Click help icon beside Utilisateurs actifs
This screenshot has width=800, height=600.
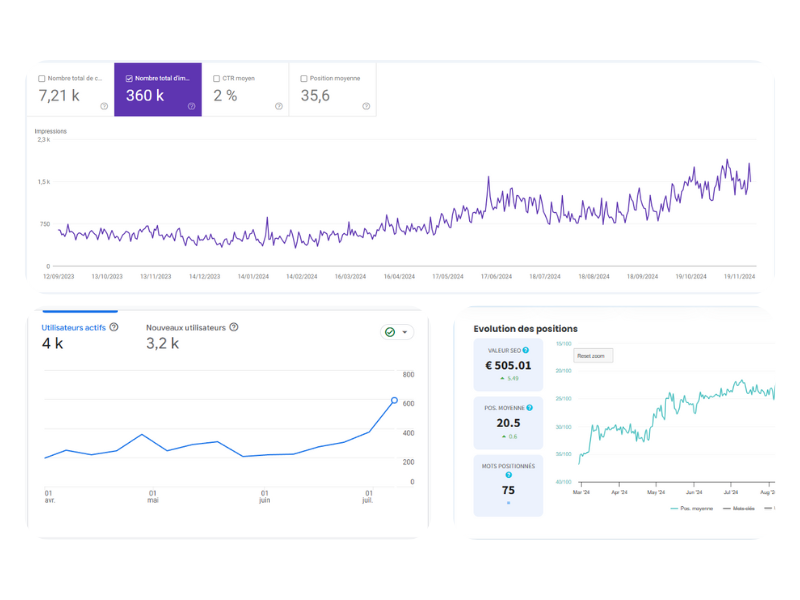(x=114, y=327)
